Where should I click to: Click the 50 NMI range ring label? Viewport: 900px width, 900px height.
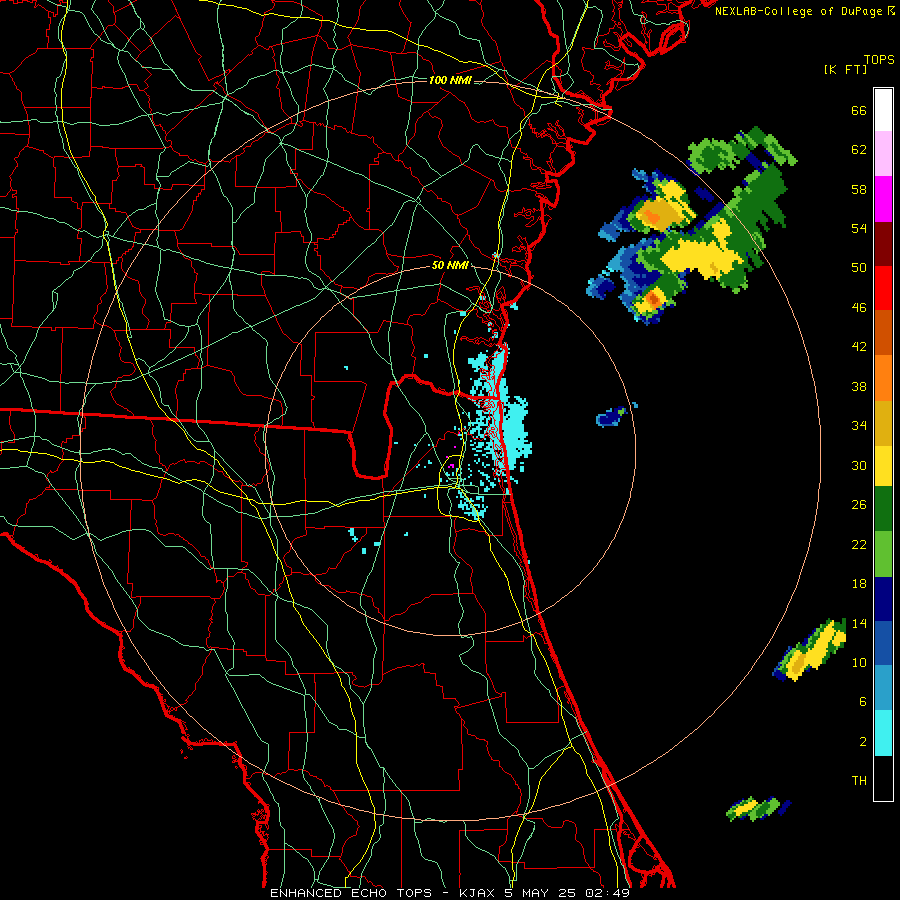point(450,265)
